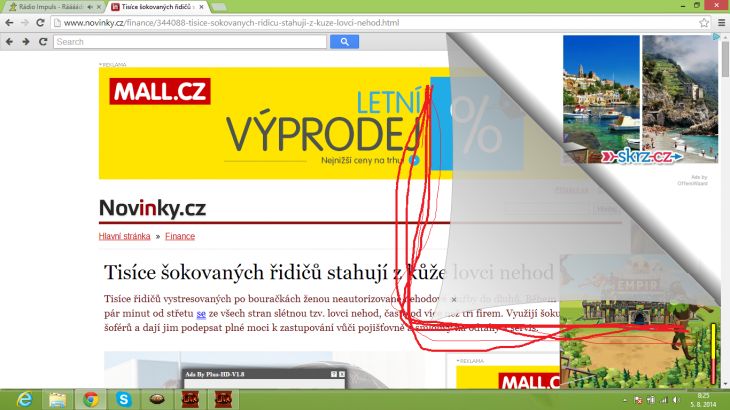
Task: Open the taskbar clock showing 8:25
Action: (703, 400)
